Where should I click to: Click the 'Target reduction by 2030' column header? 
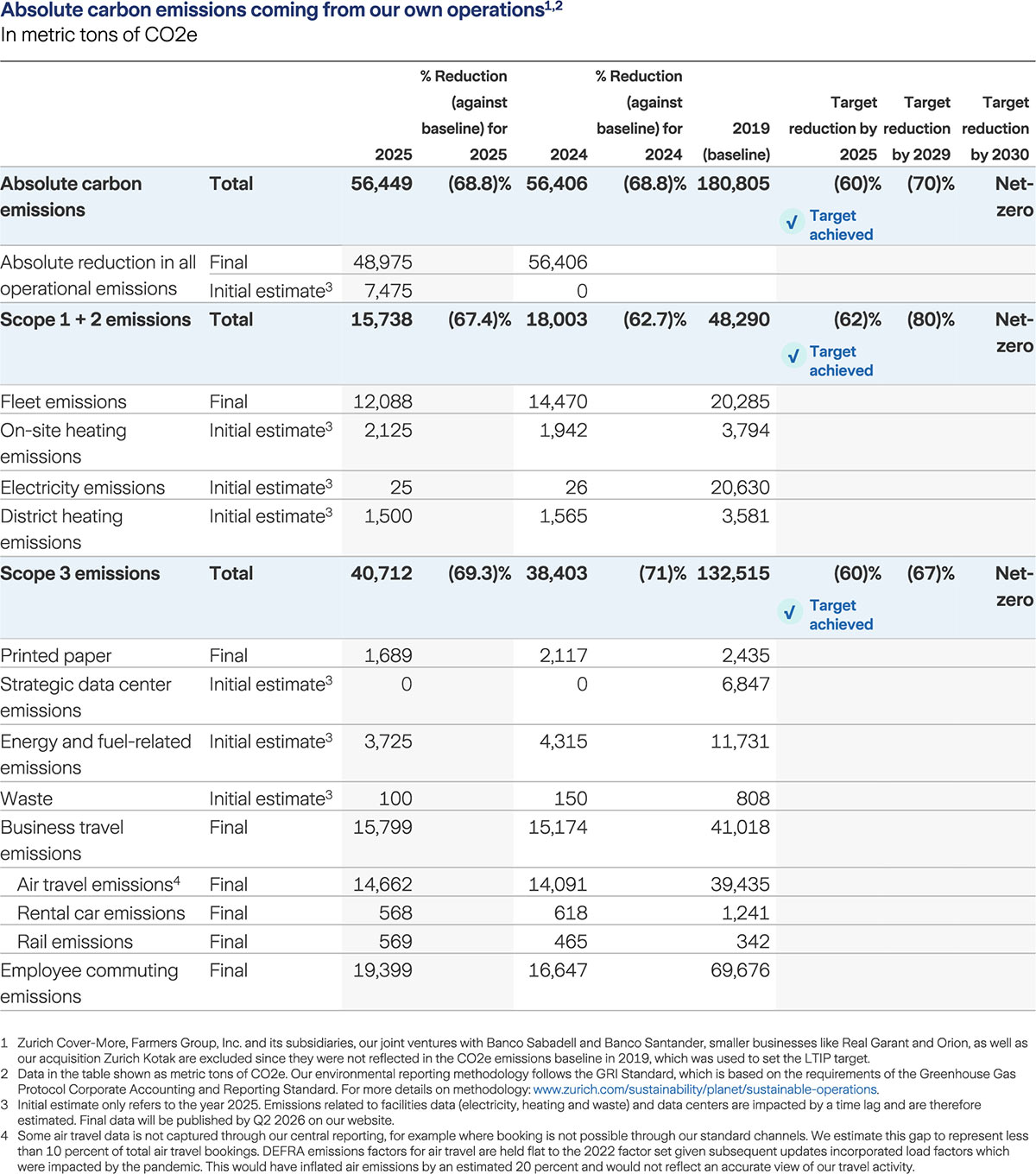(x=995, y=128)
